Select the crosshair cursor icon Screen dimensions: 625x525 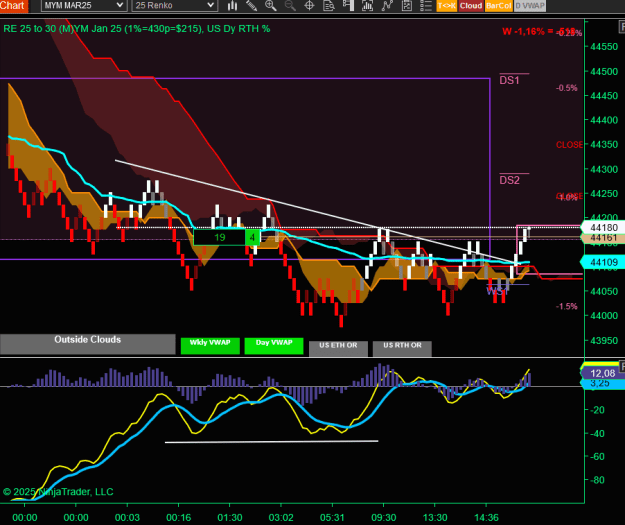309,6
